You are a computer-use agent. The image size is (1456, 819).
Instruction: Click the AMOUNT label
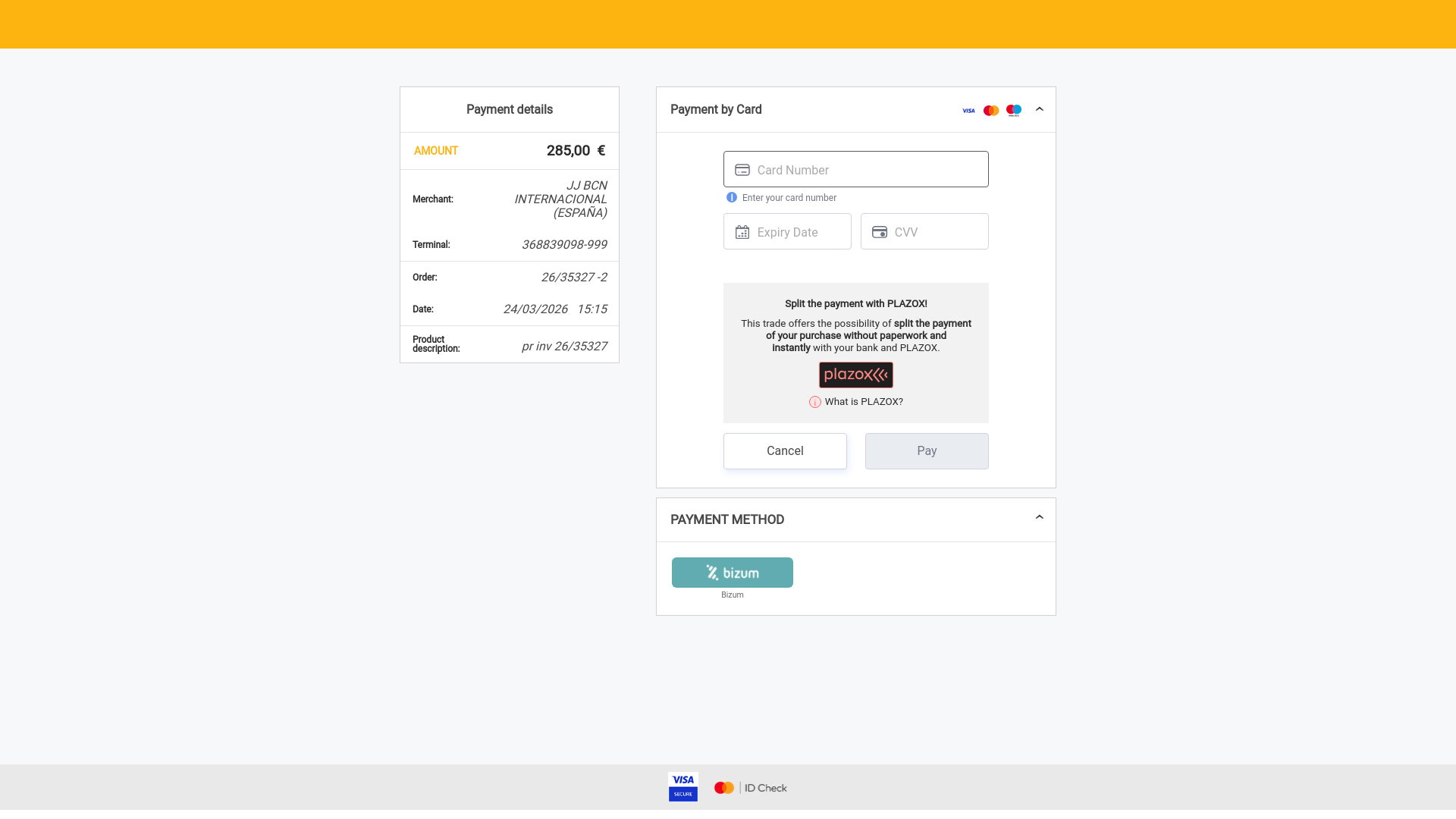coord(436,151)
